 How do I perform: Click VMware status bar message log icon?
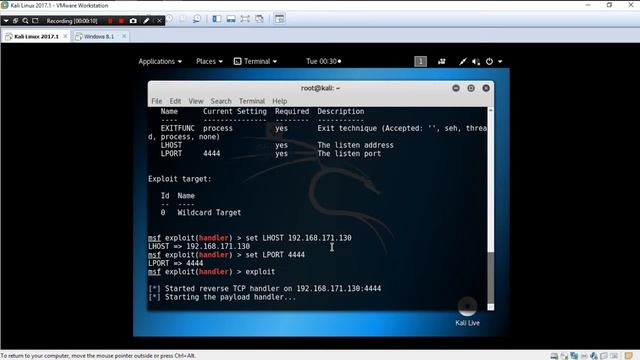click(629, 356)
